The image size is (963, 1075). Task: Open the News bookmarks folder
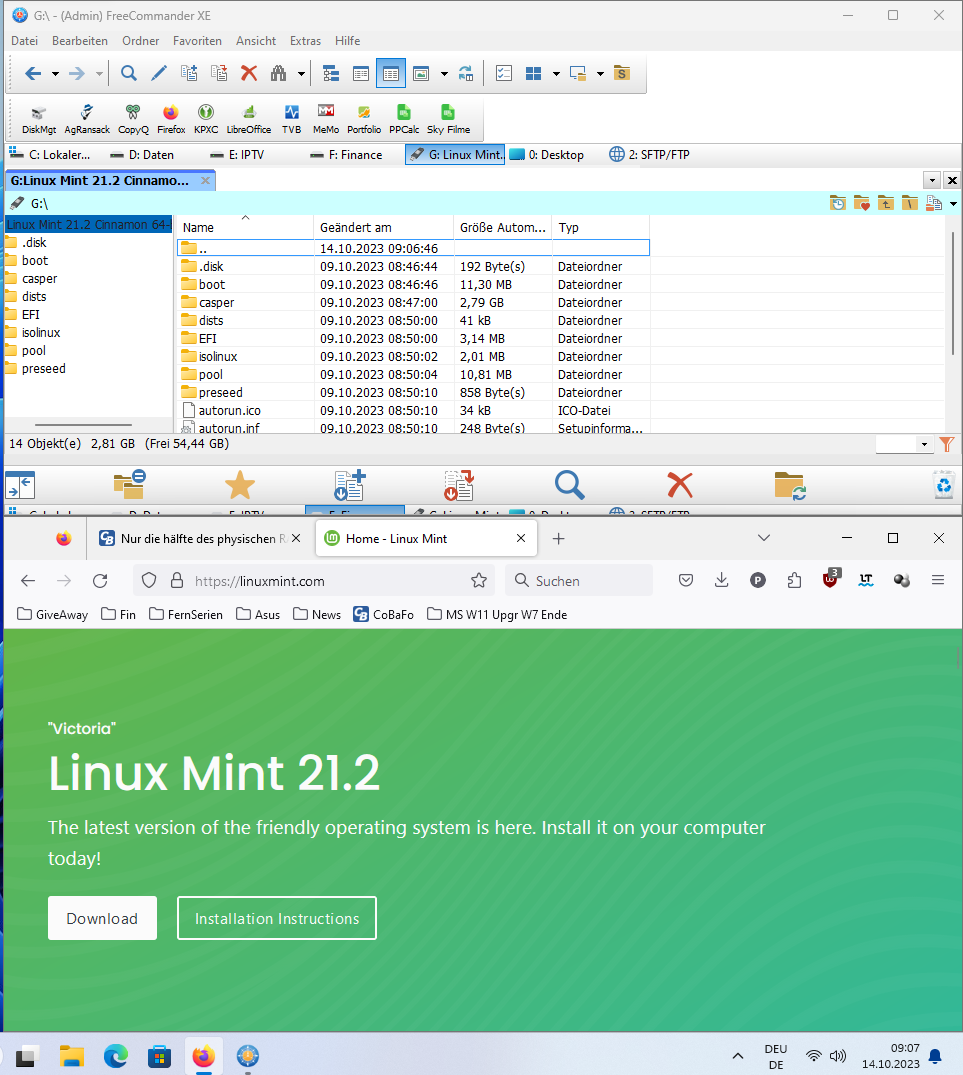317,614
